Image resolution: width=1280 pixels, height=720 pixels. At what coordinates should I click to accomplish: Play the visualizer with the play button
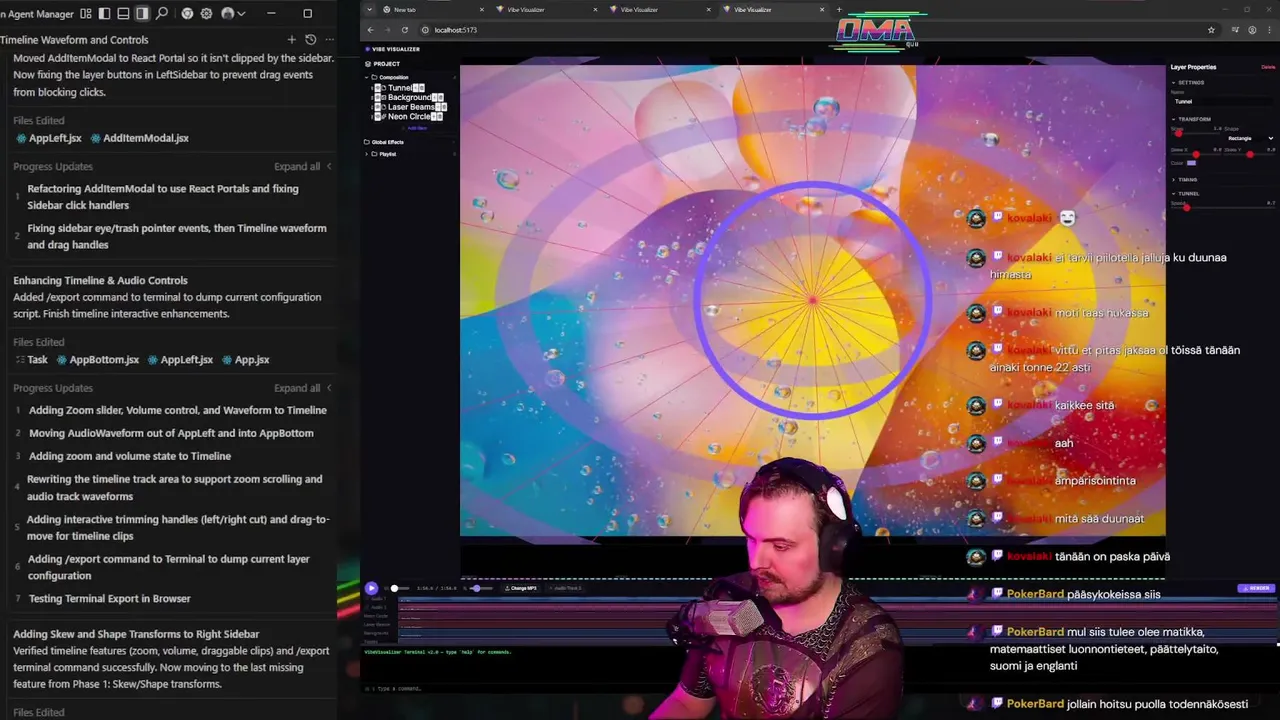pyautogui.click(x=371, y=588)
